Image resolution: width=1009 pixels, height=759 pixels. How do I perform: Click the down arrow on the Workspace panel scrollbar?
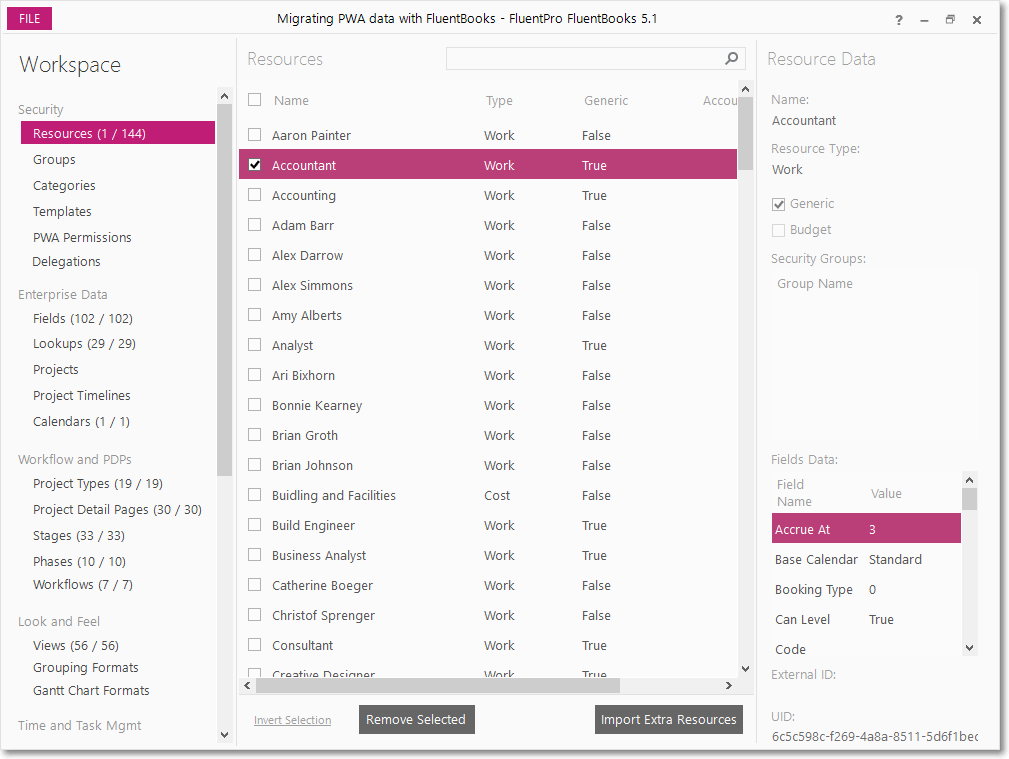(x=224, y=735)
